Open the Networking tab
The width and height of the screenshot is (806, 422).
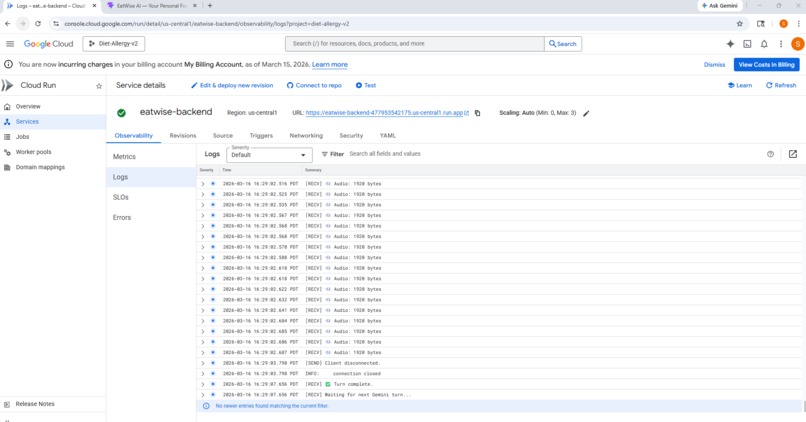[x=306, y=136]
